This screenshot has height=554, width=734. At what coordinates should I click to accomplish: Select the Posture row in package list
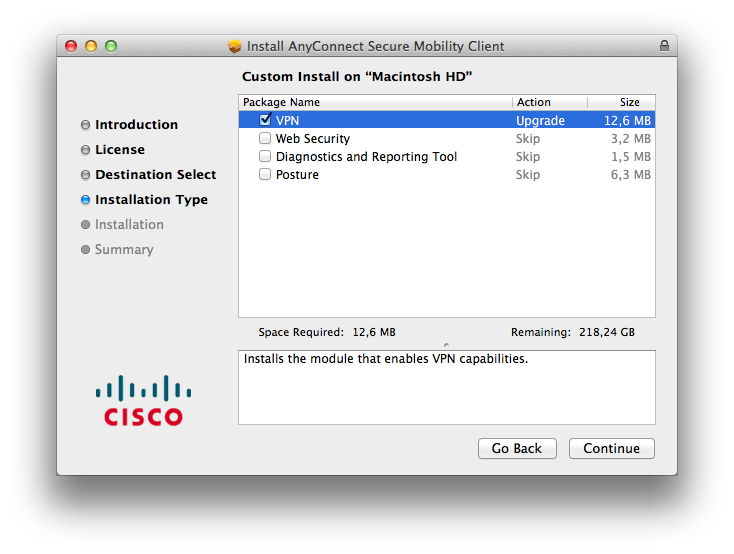coord(400,175)
